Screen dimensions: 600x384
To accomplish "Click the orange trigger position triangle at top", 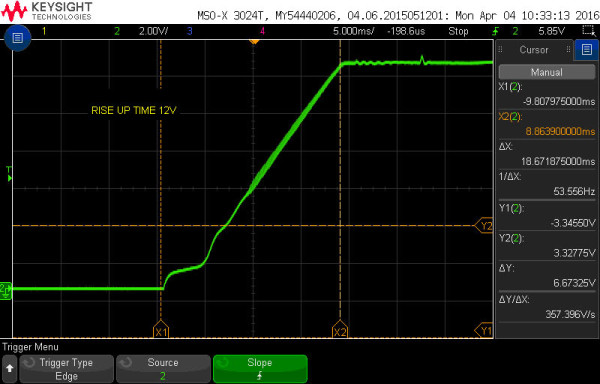I will pos(254,41).
